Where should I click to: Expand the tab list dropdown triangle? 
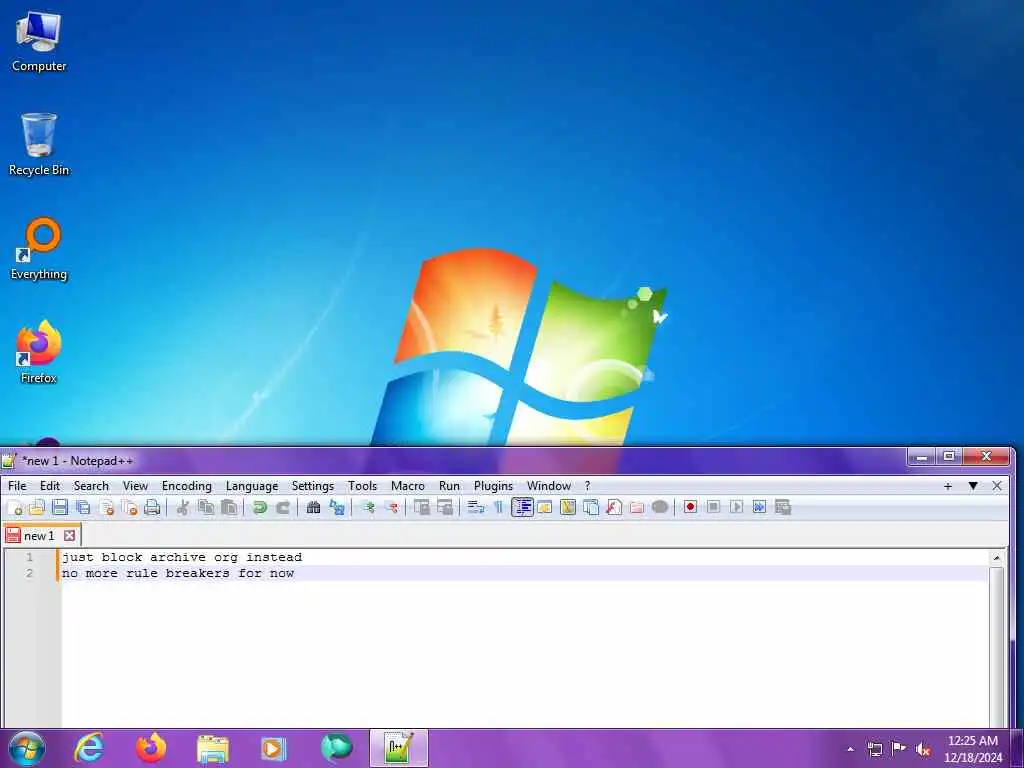point(973,486)
